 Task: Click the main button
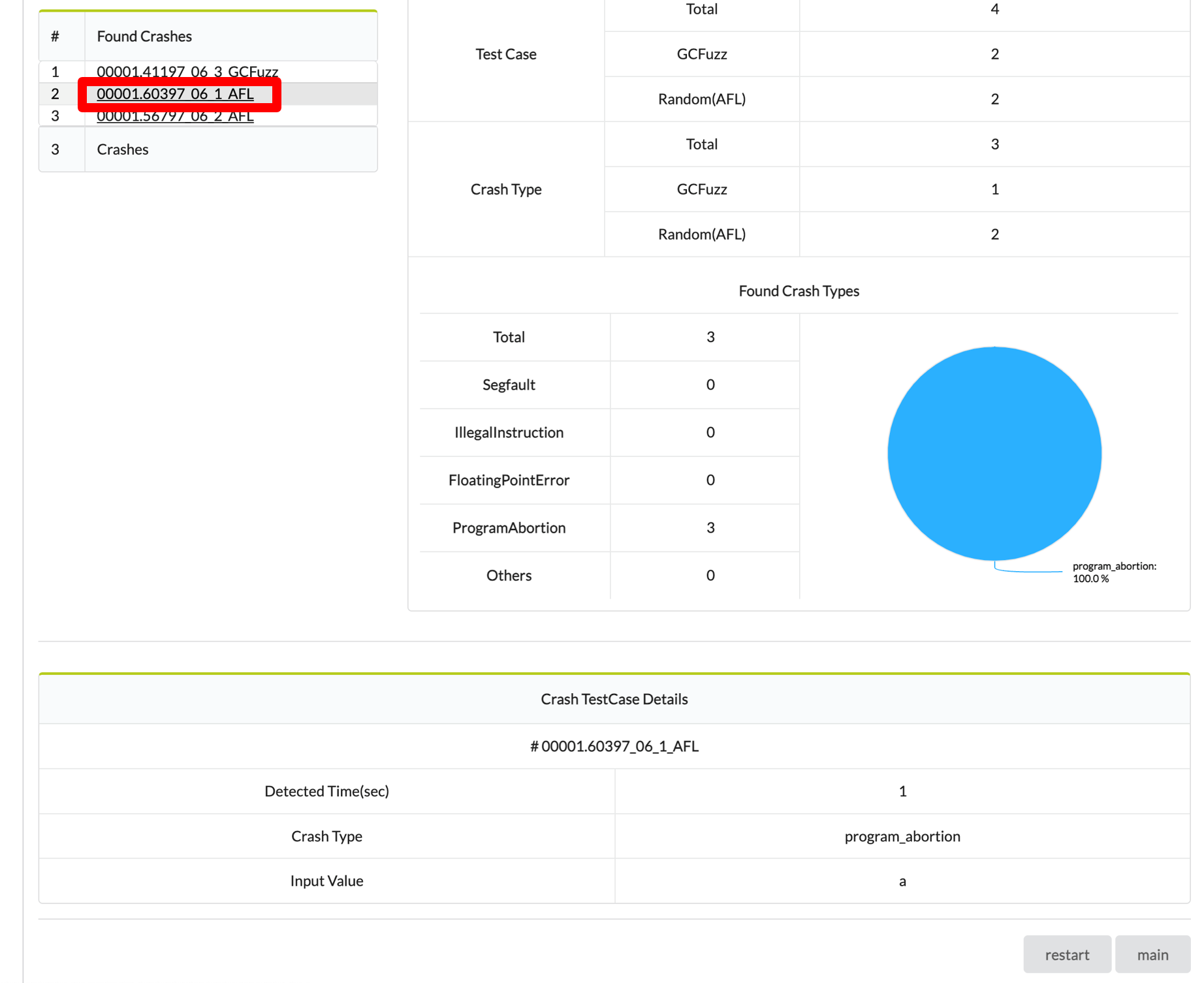pos(1152,954)
